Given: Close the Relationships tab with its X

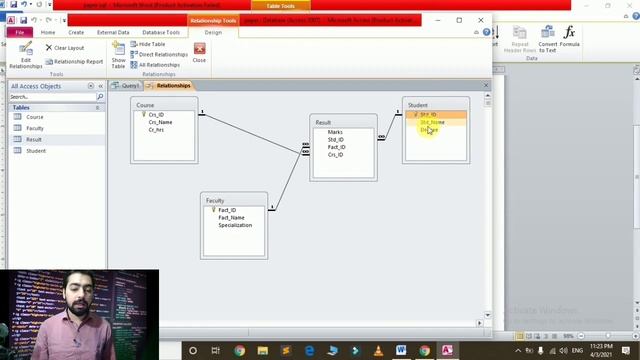Looking at the screenshot, I should pos(486,85).
